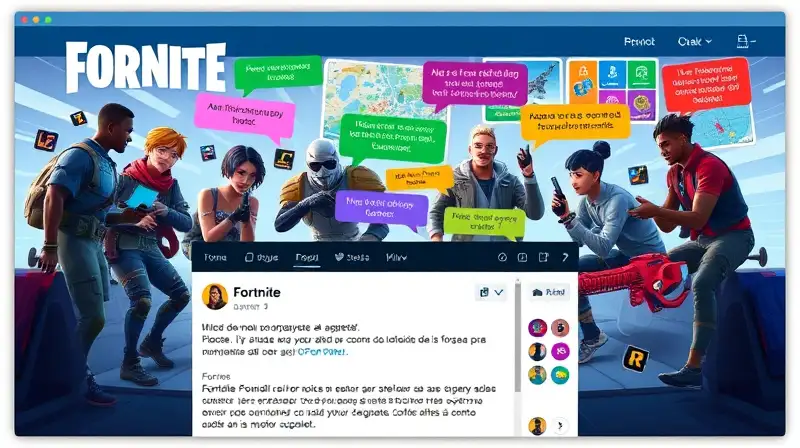
Task: Open the blue hyperlink in the post text
Action: coord(321,352)
